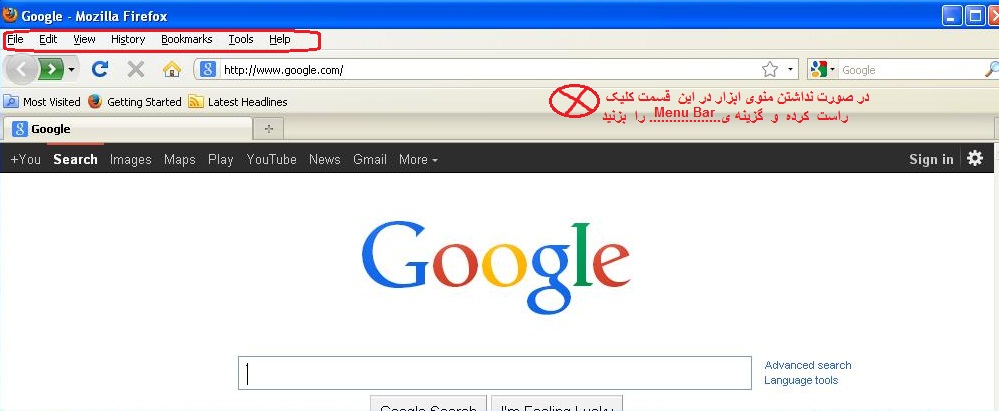Go to the Home page icon
This screenshot has width=999, height=411.
pos(171,69)
